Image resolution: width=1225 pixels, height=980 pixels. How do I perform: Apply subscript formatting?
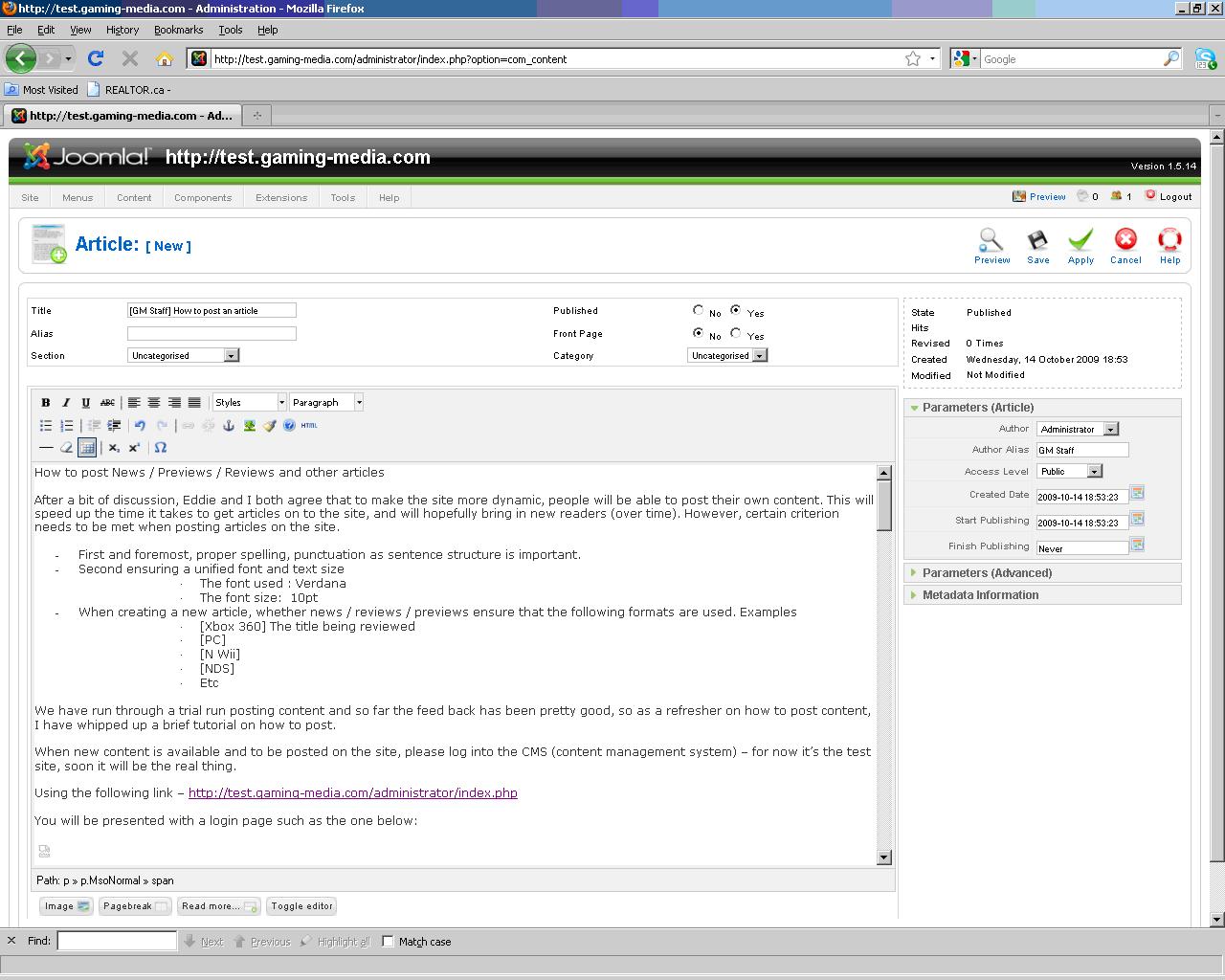tap(114, 448)
